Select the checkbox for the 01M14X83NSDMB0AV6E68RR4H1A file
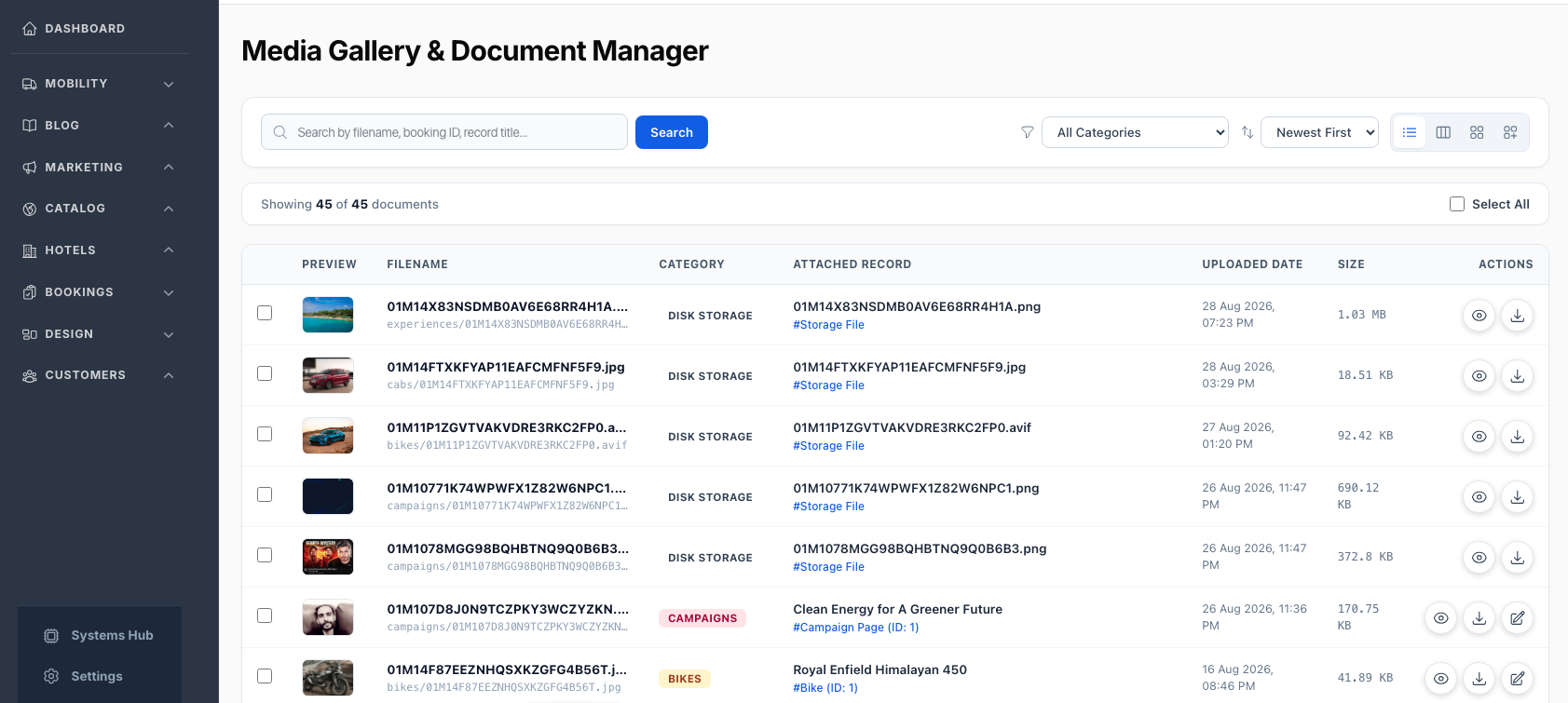 [x=265, y=313]
